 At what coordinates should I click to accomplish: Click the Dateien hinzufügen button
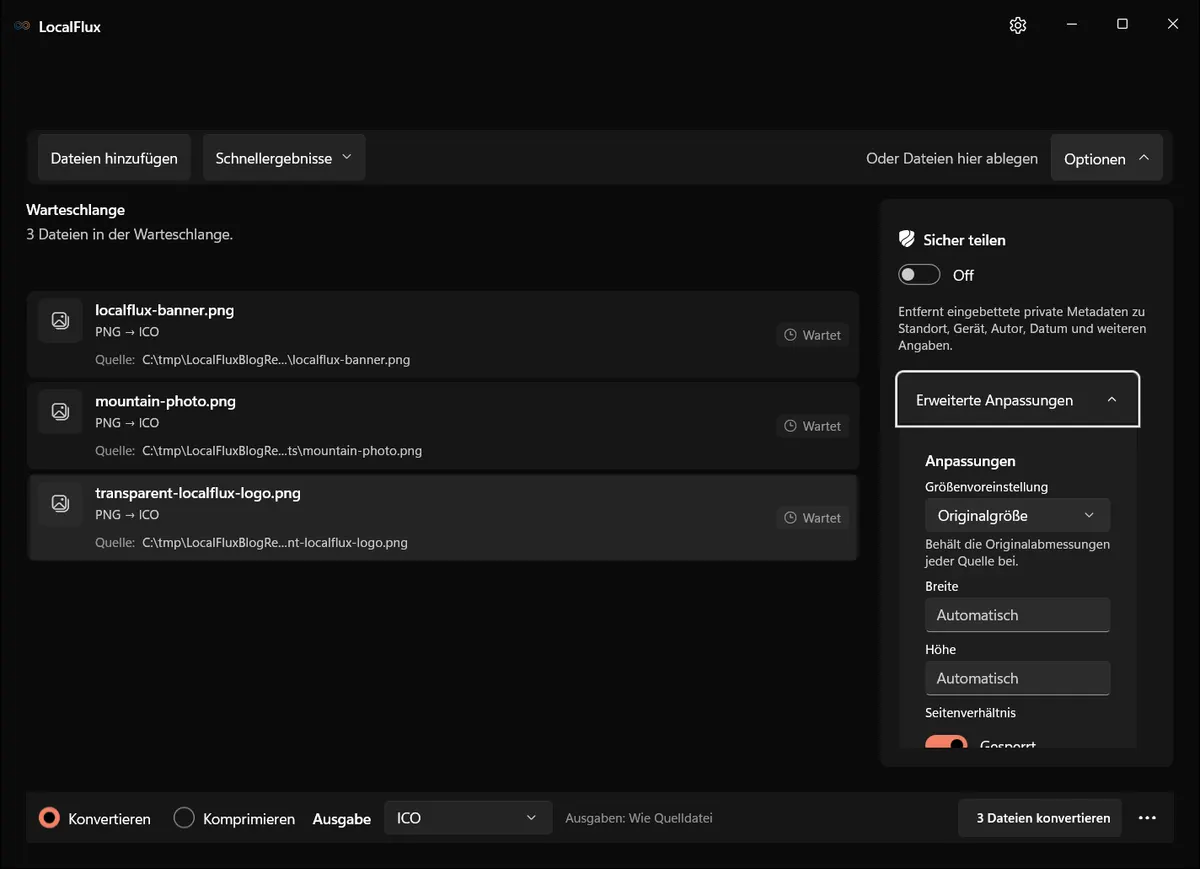click(x=114, y=158)
